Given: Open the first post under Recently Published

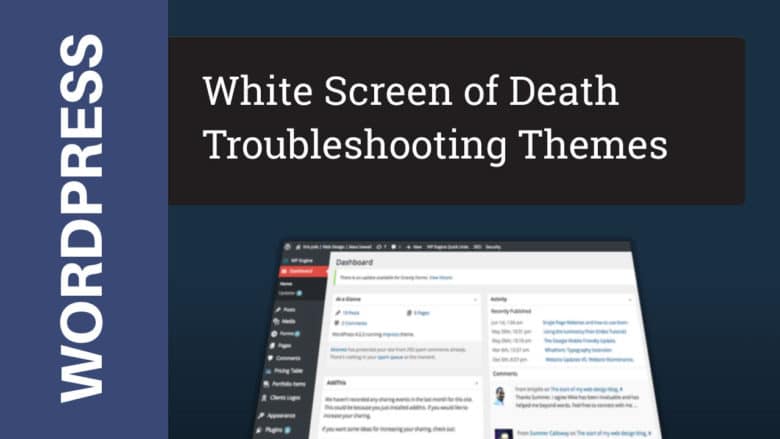Looking at the screenshot, I should [585, 323].
